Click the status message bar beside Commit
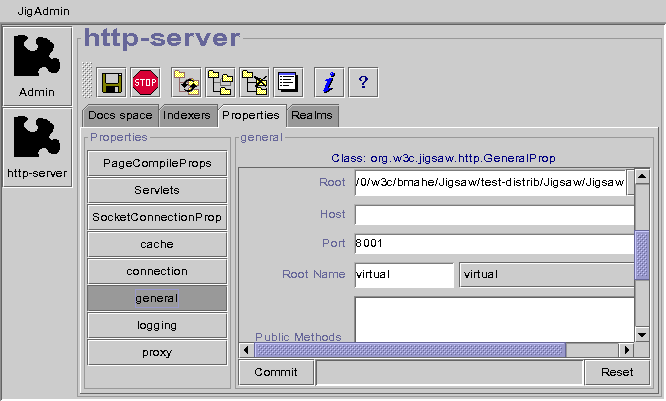The image size is (666, 401). pyautogui.click(x=449, y=373)
